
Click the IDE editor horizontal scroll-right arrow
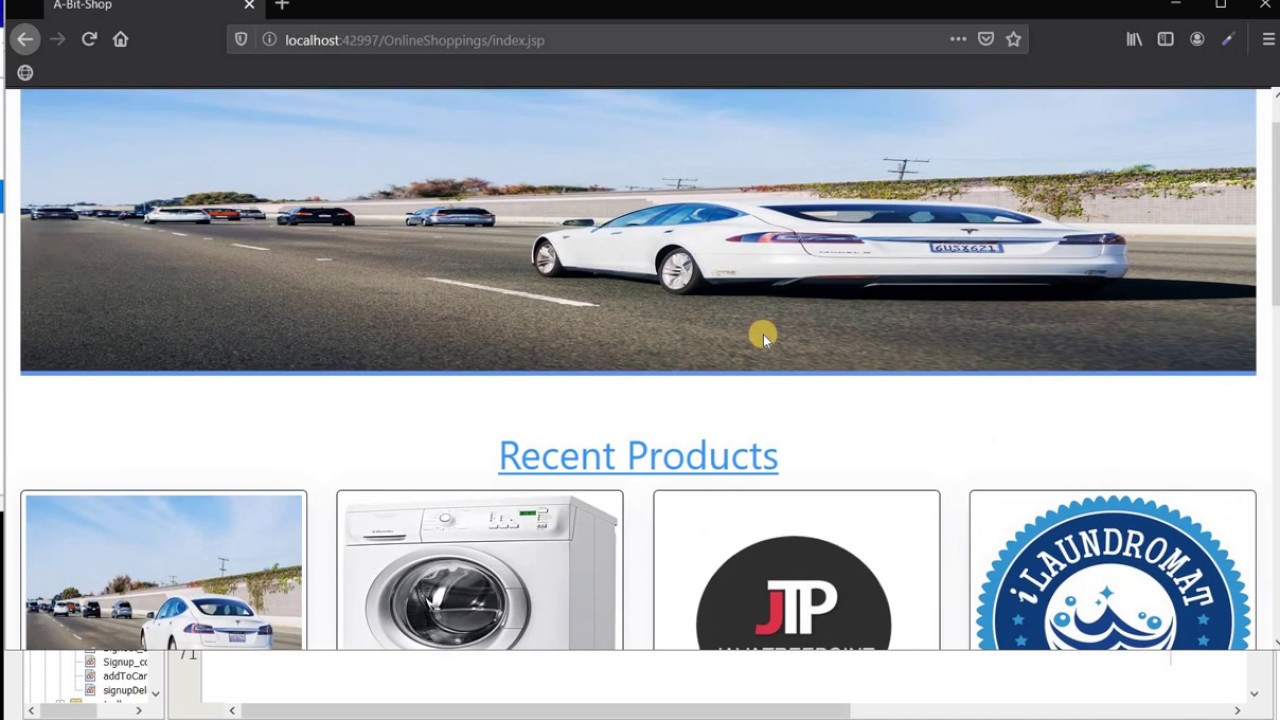[1237, 711]
